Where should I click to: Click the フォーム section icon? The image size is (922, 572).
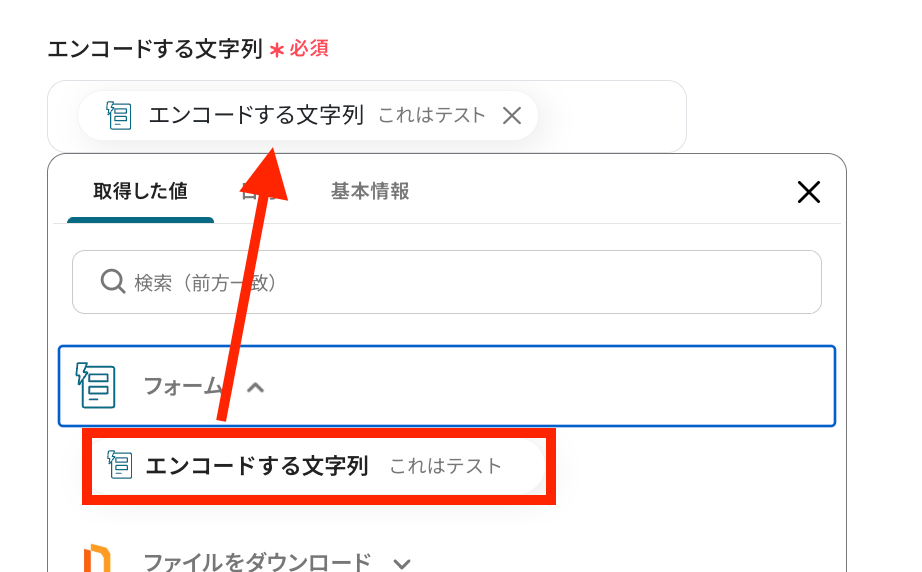coord(96,385)
